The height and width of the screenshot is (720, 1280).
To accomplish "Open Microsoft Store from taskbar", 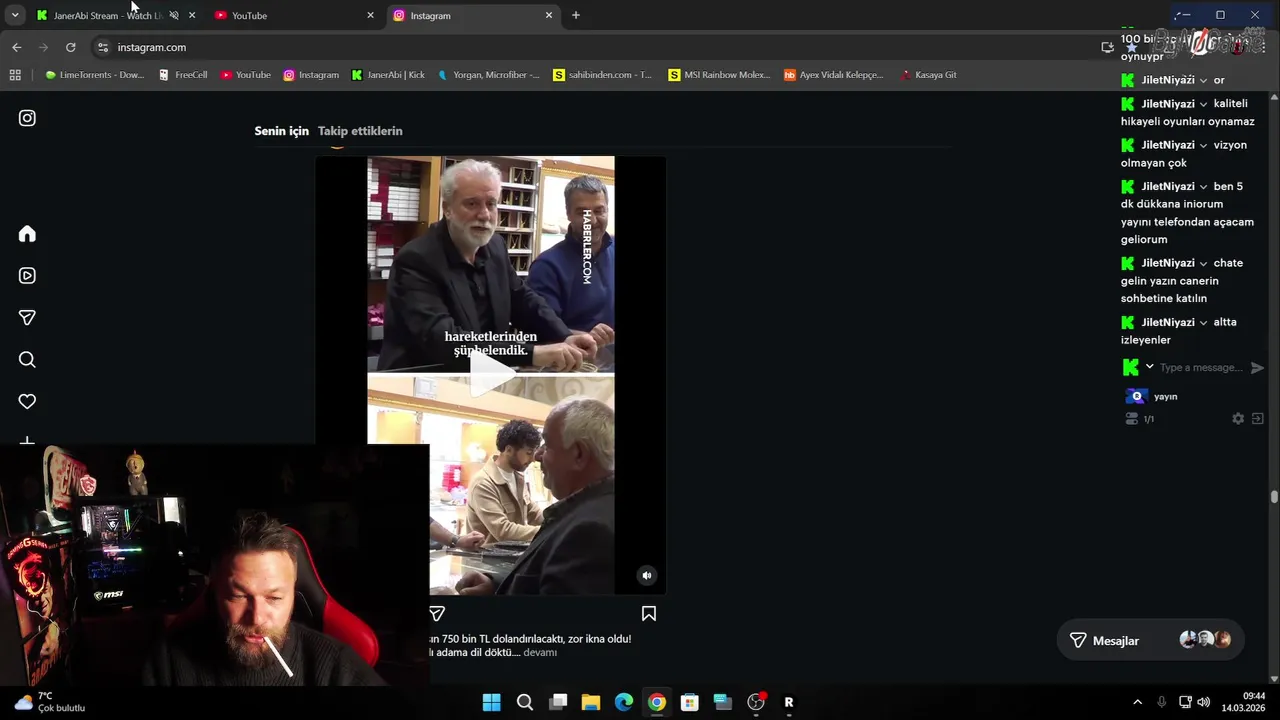I will click(x=690, y=702).
